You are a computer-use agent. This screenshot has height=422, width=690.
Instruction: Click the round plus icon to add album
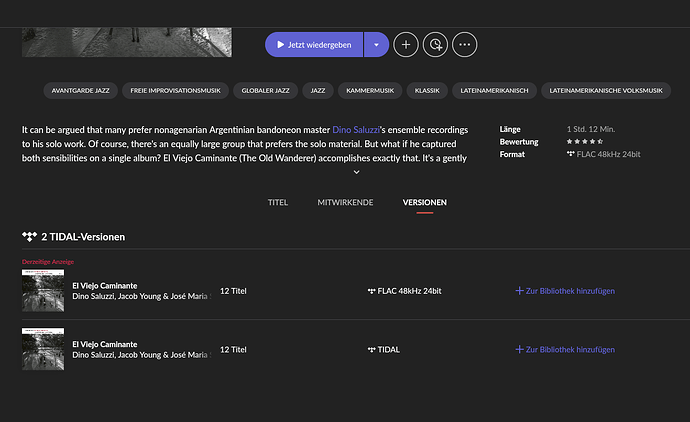[x=406, y=44]
